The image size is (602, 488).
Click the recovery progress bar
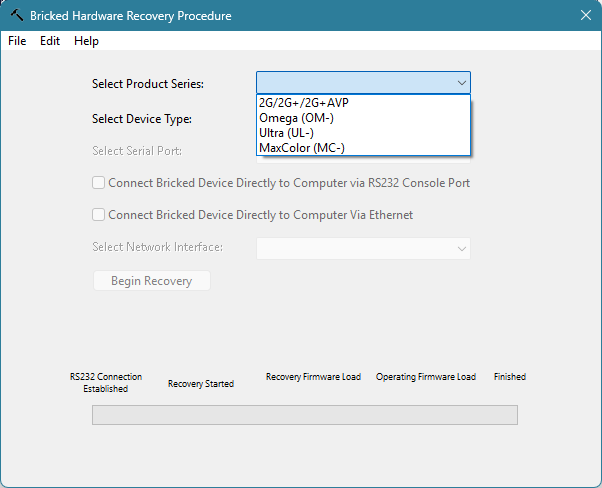pyautogui.click(x=305, y=415)
